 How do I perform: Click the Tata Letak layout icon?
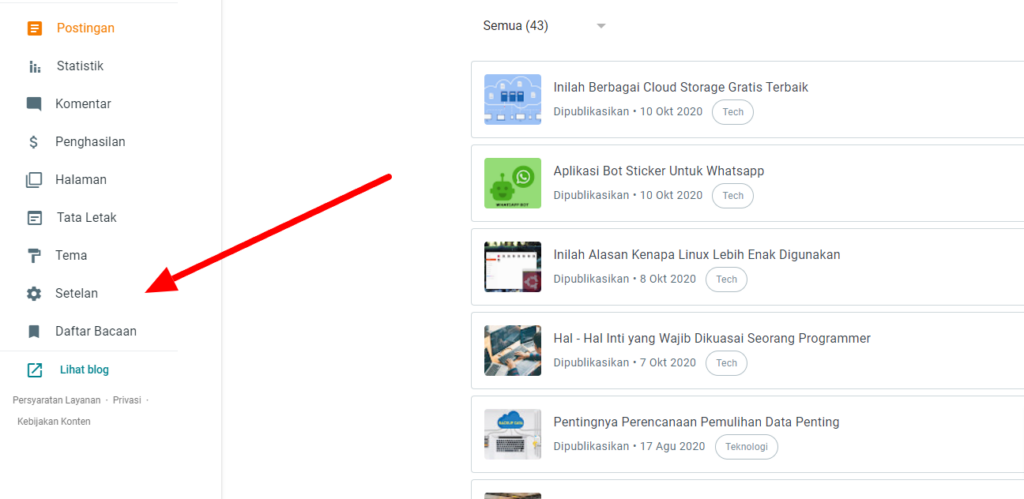pos(35,218)
